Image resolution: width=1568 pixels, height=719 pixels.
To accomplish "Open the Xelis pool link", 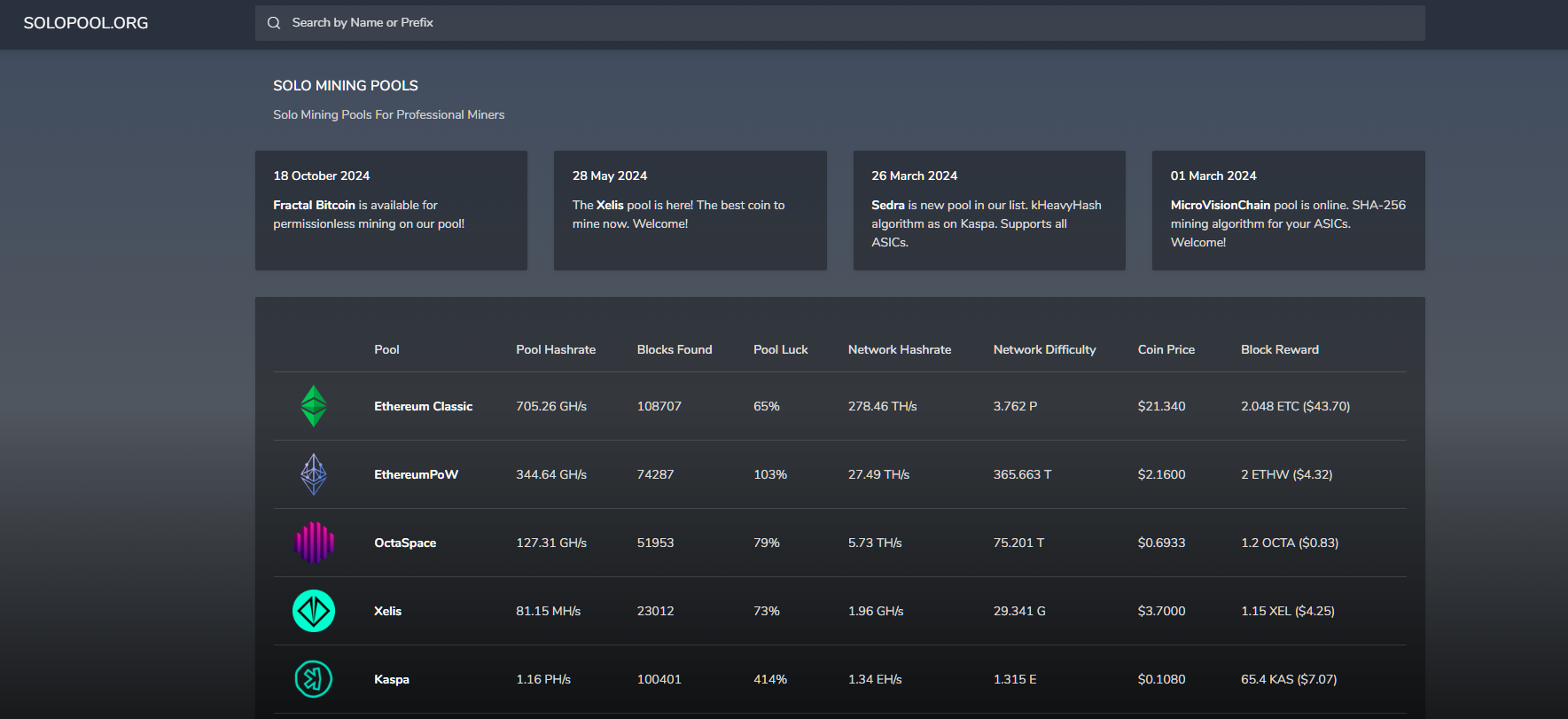I will [387, 611].
